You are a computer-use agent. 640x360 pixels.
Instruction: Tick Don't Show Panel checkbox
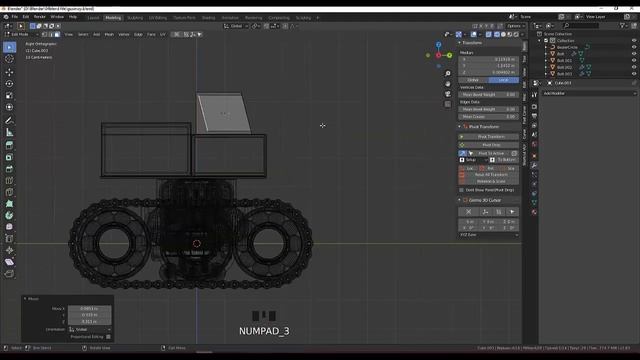462,190
